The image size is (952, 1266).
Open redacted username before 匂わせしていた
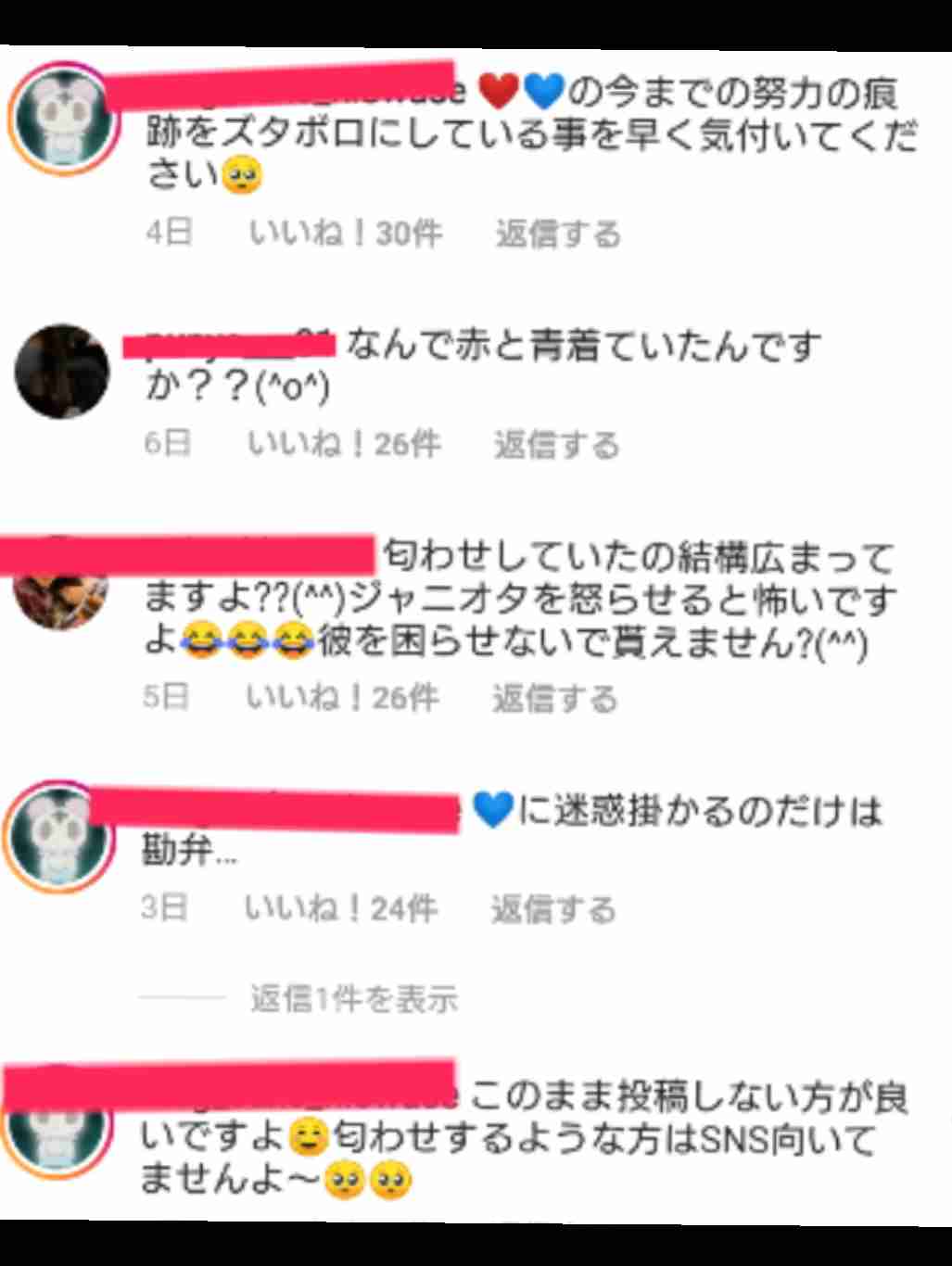(x=188, y=554)
